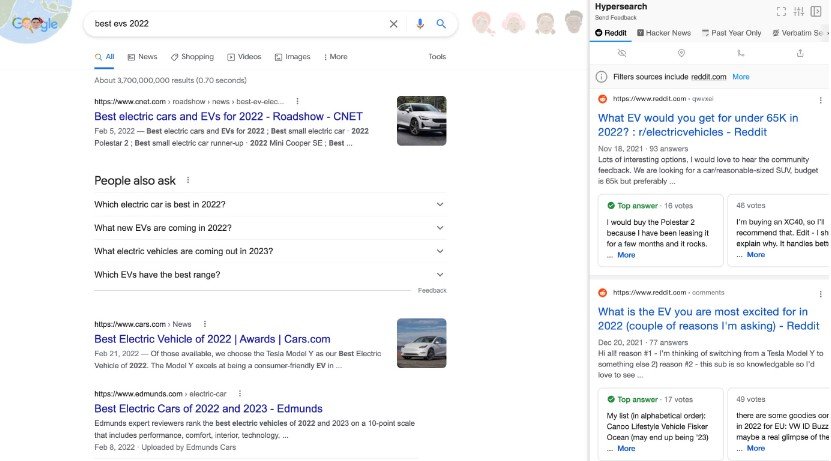831x461 pixels.
Task: Click the 'Dec 20, 2021 · 77 answers' text
Action: point(643,342)
